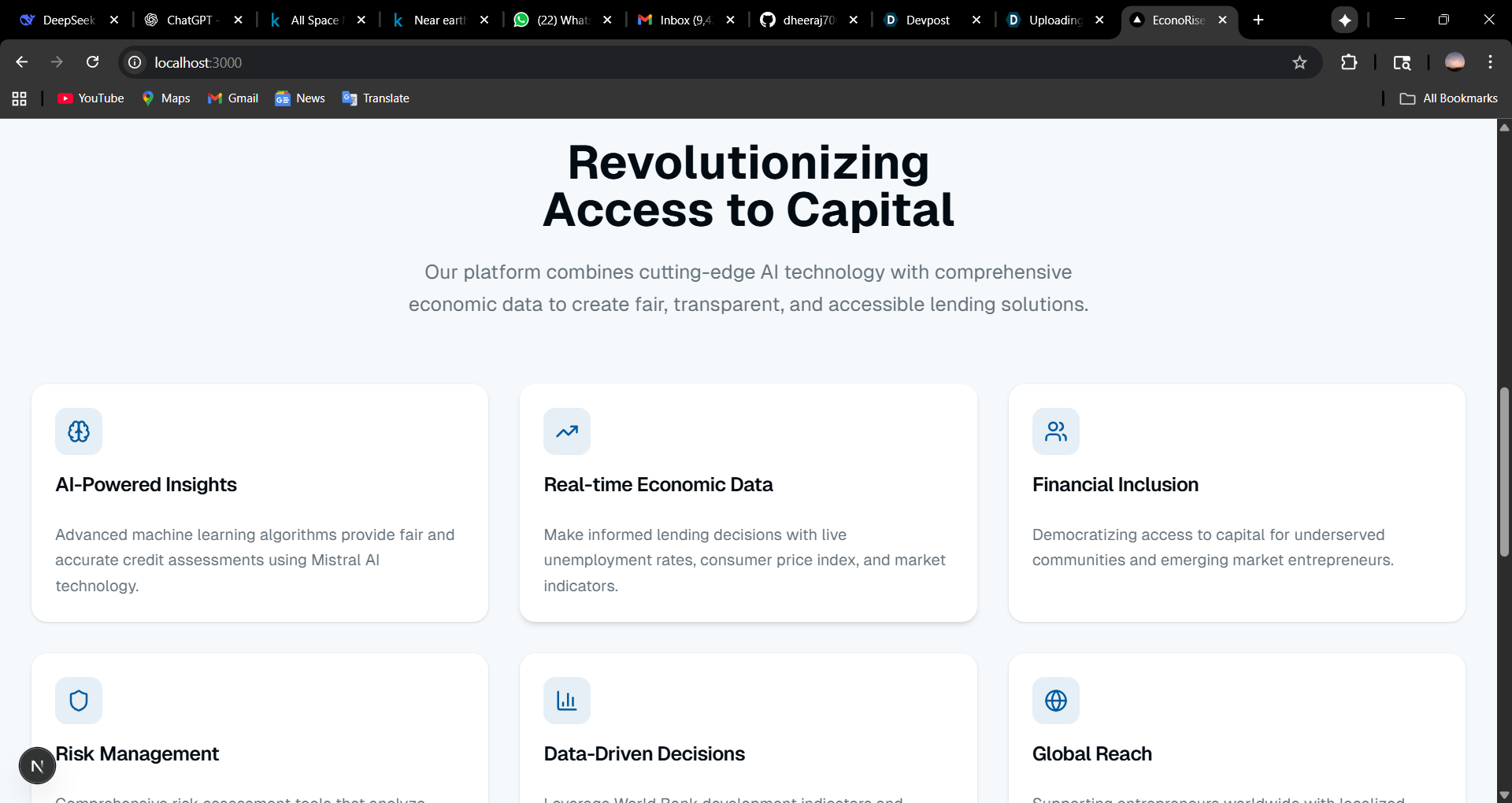
Task: Close the EconoRise tab
Action: (1222, 20)
